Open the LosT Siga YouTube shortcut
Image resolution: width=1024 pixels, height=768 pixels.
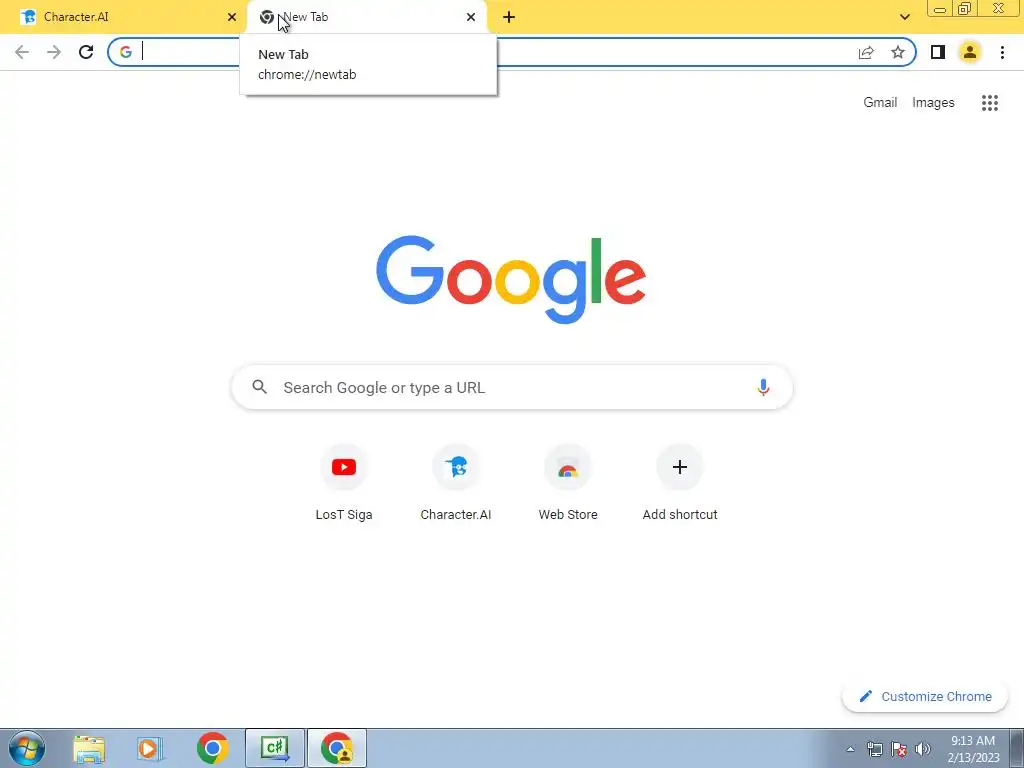pos(344,482)
